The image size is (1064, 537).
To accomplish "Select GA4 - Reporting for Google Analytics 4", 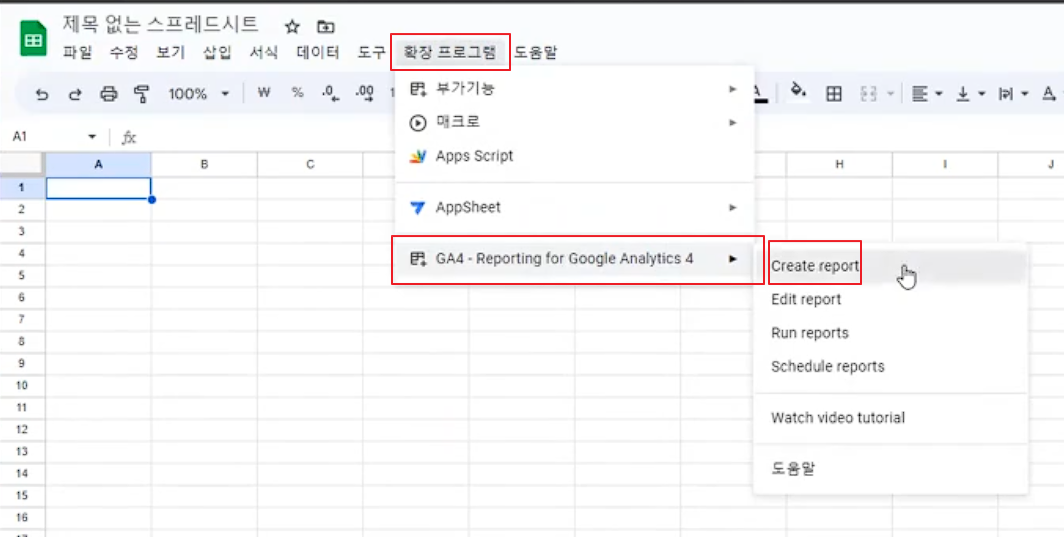I will click(x=574, y=259).
